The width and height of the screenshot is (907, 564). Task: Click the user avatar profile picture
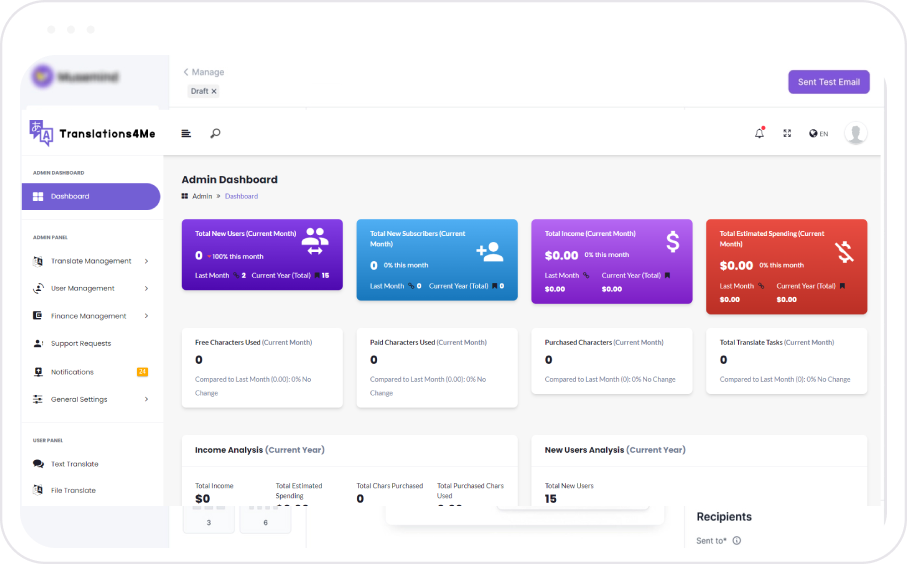tap(855, 133)
